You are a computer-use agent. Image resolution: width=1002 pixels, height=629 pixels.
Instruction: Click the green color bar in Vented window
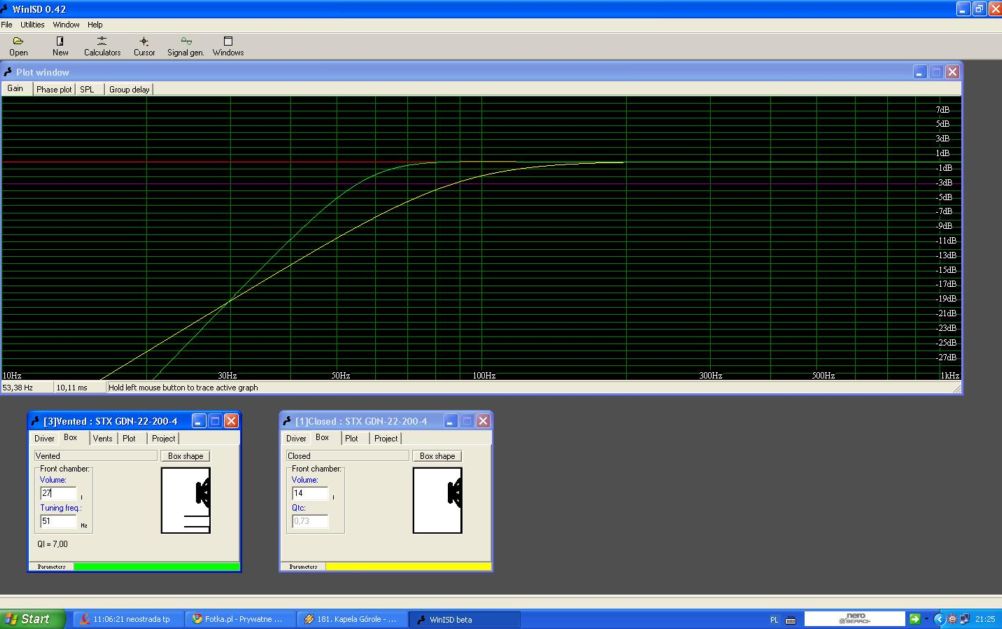coord(157,566)
